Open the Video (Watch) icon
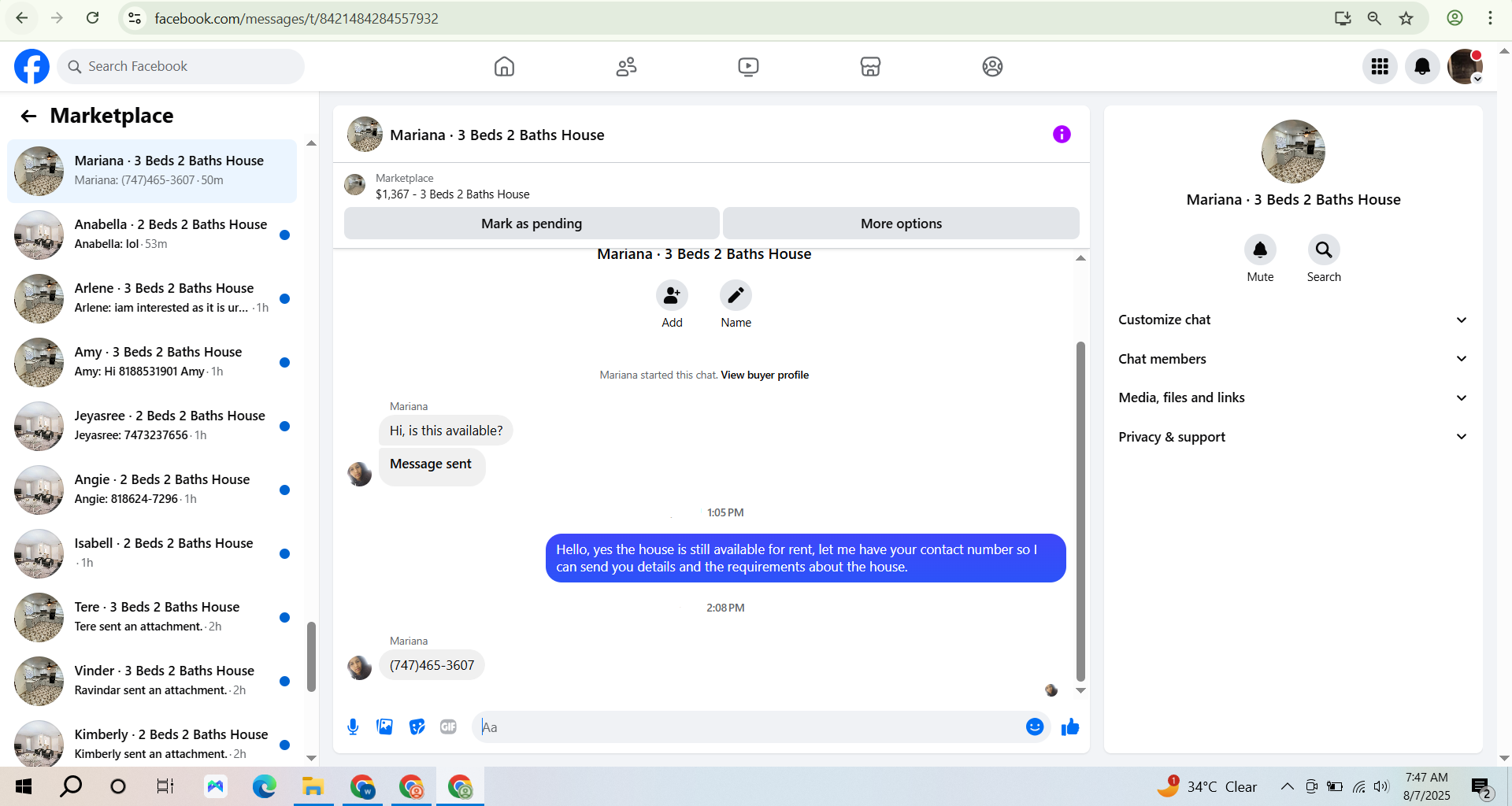Viewport: 1512px width, 806px height. [748, 67]
